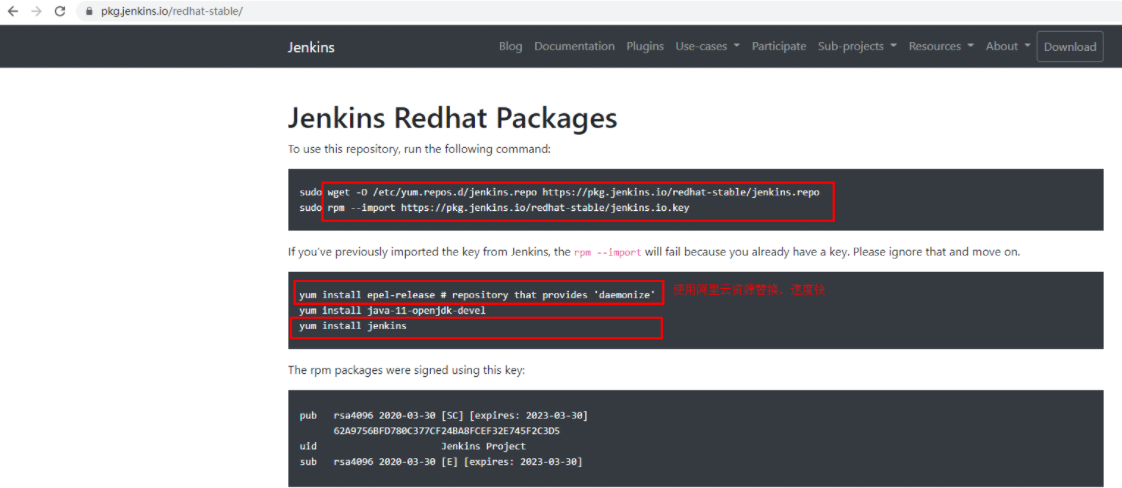The width and height of the screenshot is (1122, 488).
Task: Open the Blog nav item
Action: pyautogui.click(x=511, y=46)
